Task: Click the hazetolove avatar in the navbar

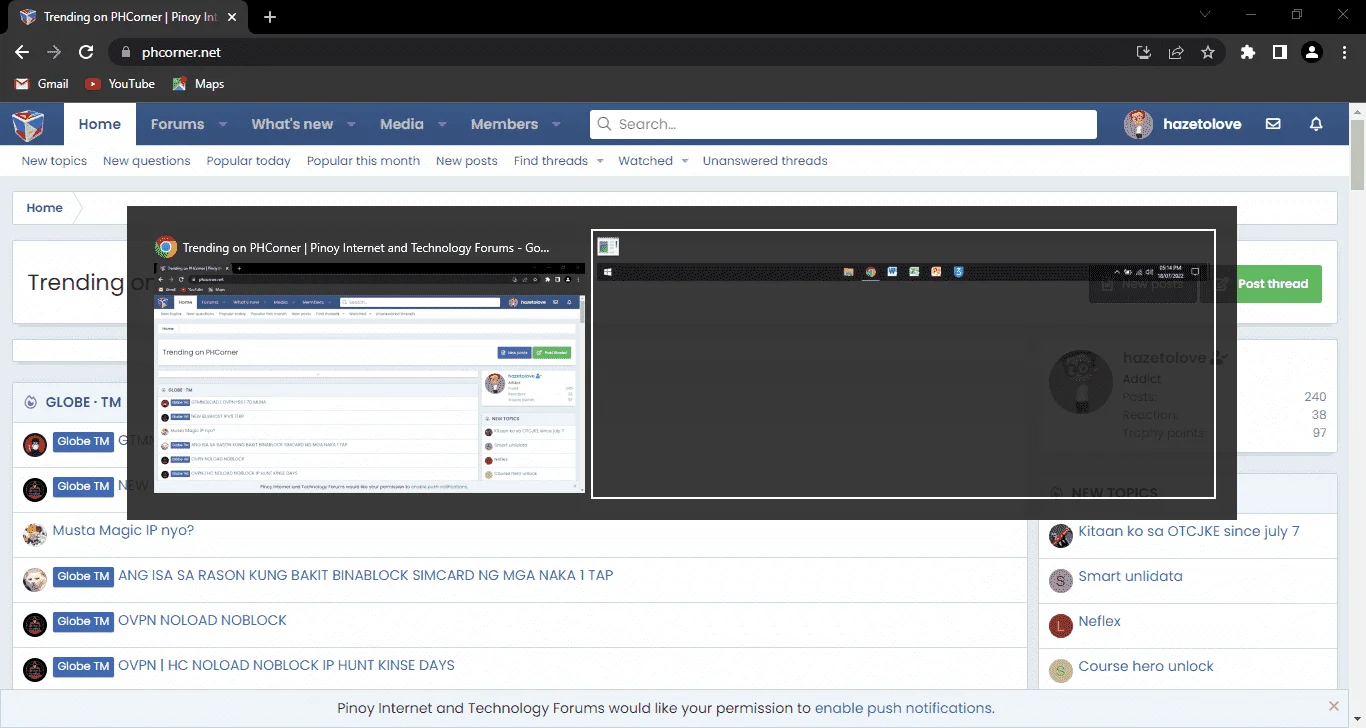Action: click(1138, 124)
